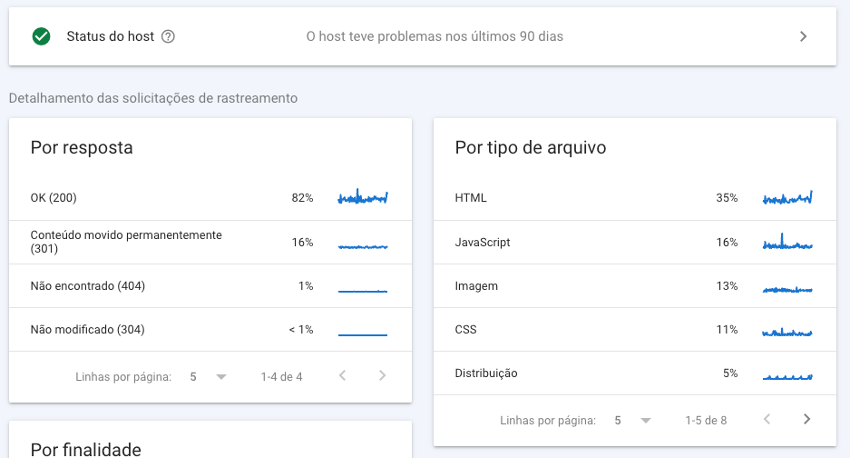Open Conteúdo movido permanentemente (301) row

pos(210,242)
